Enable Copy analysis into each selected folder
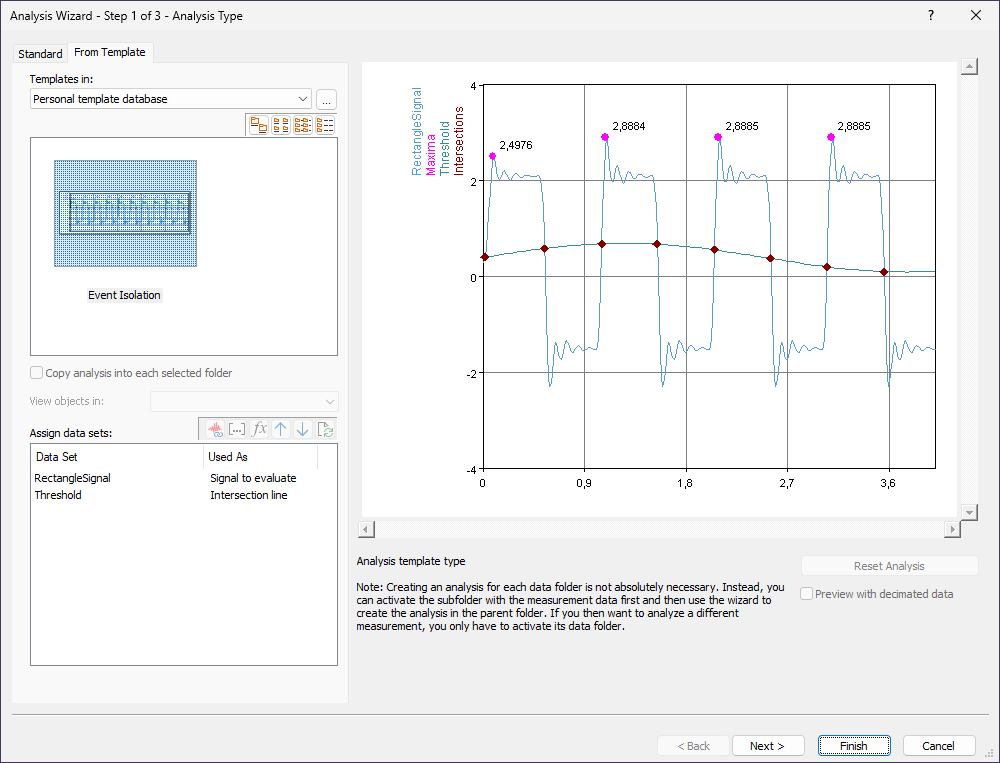1000x763 pixels. click(x=37, y=373)
